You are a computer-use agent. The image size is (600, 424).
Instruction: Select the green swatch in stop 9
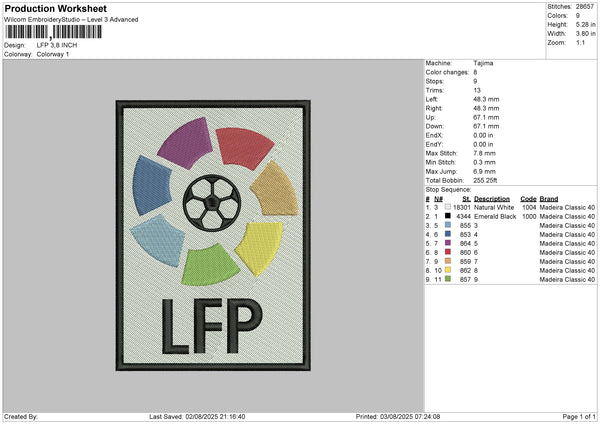coord(448,279)
